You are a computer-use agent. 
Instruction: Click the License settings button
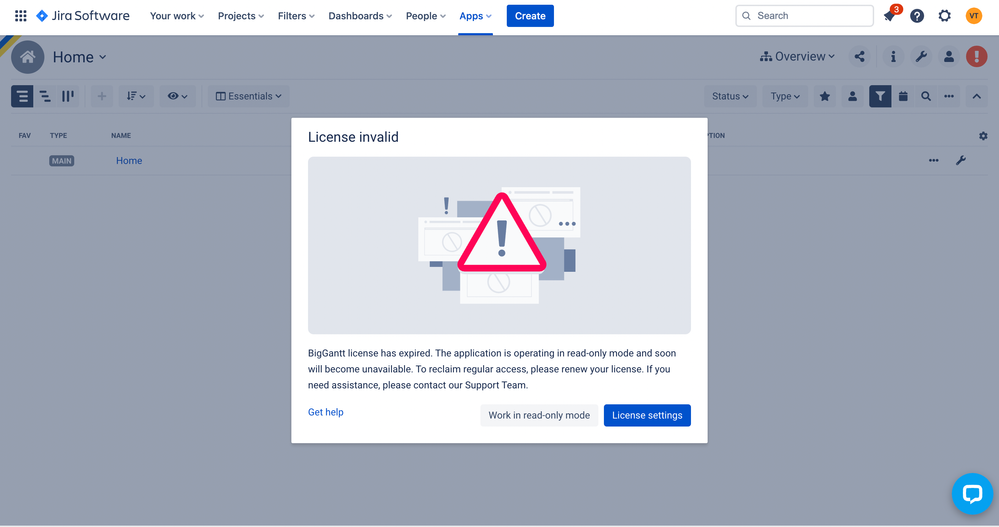point(647,415)
